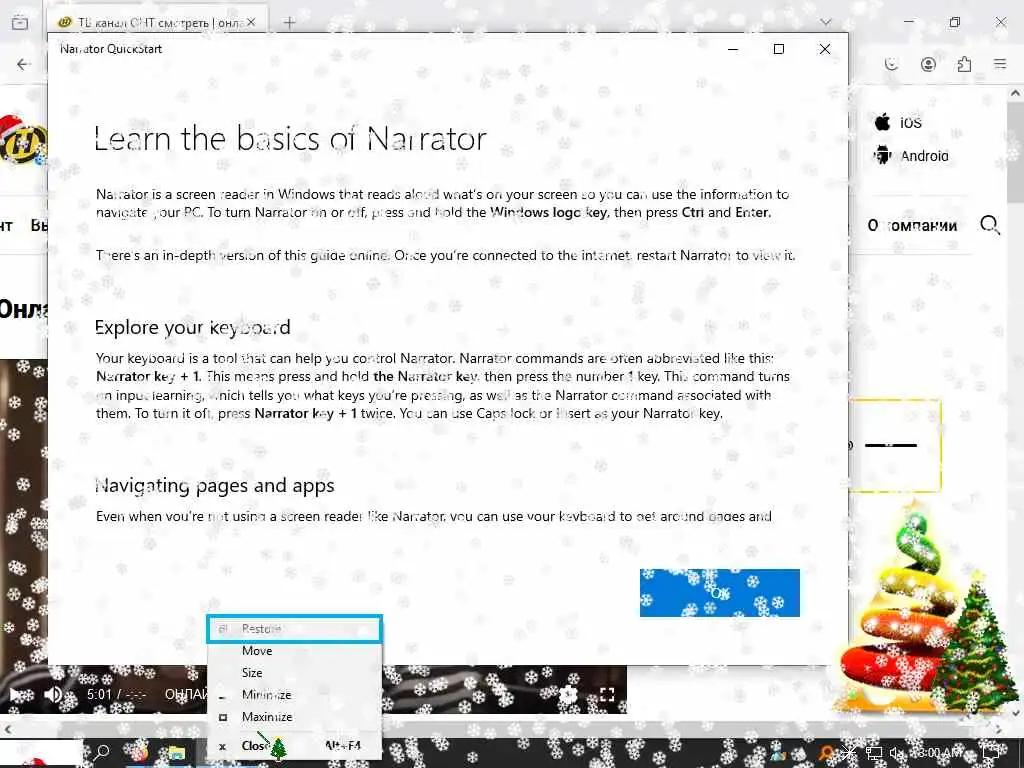The image size is (1024, 768).
Task: Click the orange icon in system tray
Action: coord(827,754)
